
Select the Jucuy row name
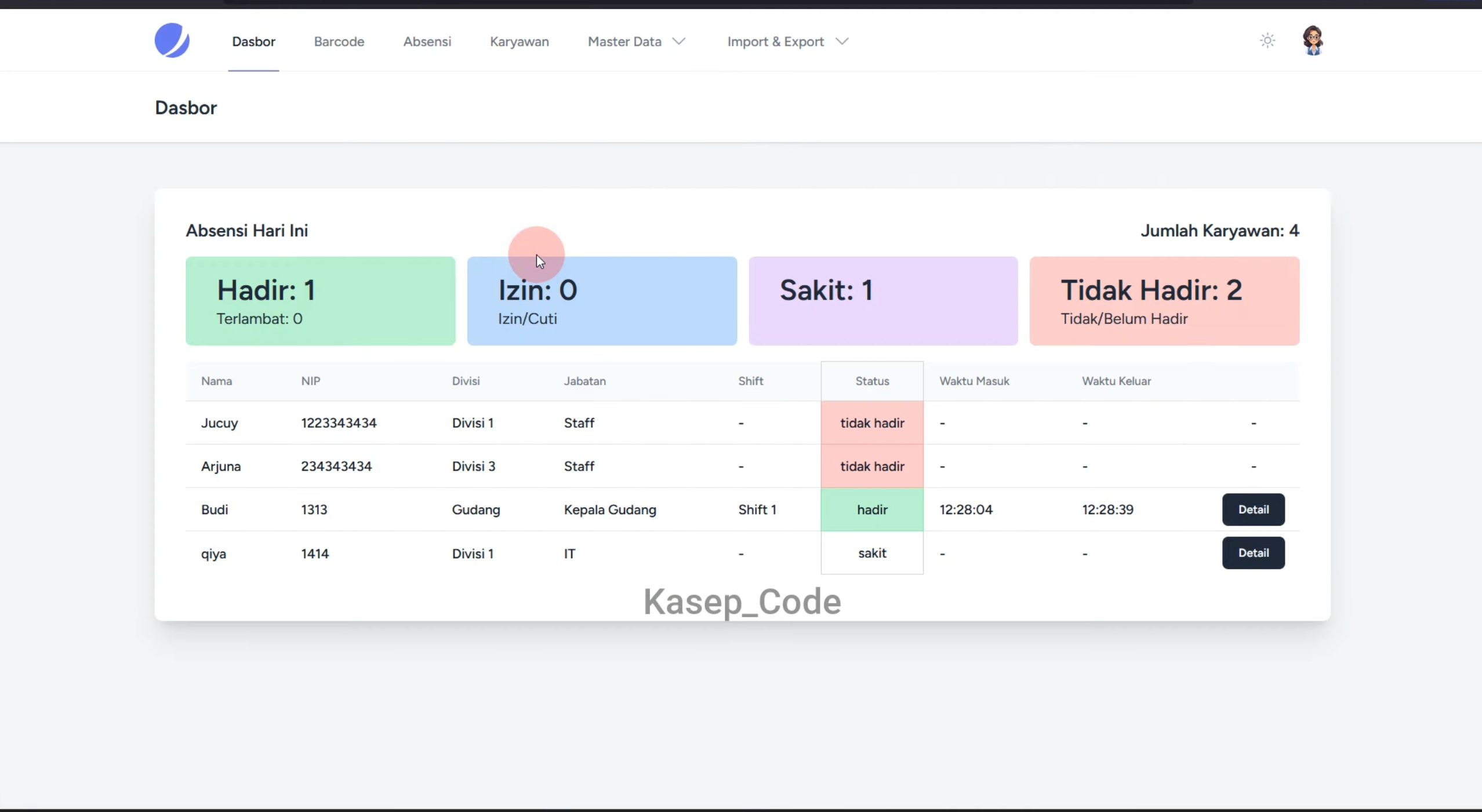tap(219, 423)
